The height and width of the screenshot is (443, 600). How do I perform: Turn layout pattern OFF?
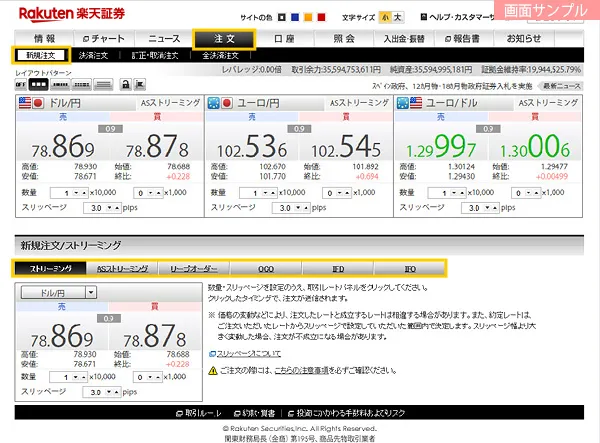[21, 85]
